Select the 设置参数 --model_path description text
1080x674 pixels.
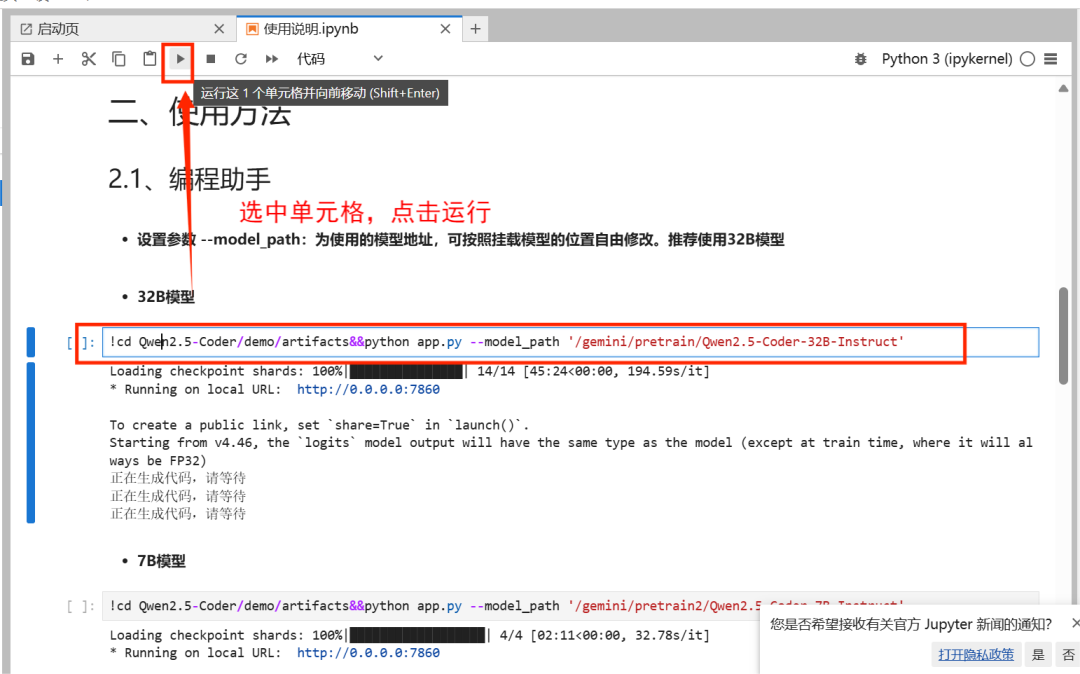[460, 240]
